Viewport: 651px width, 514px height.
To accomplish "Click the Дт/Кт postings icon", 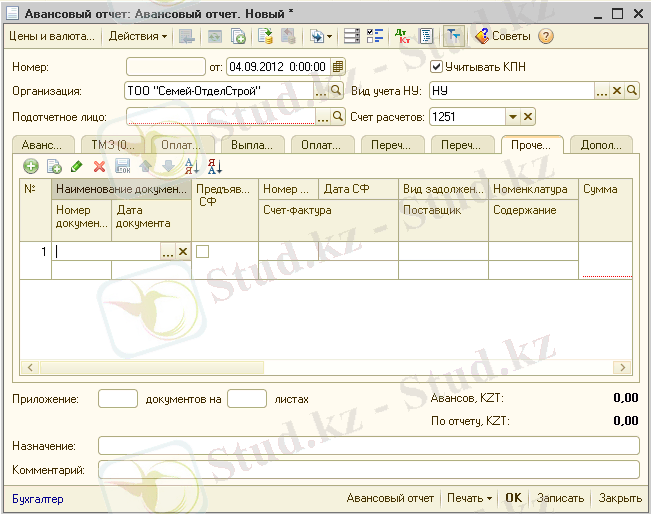I will click(x=403, y=36).
